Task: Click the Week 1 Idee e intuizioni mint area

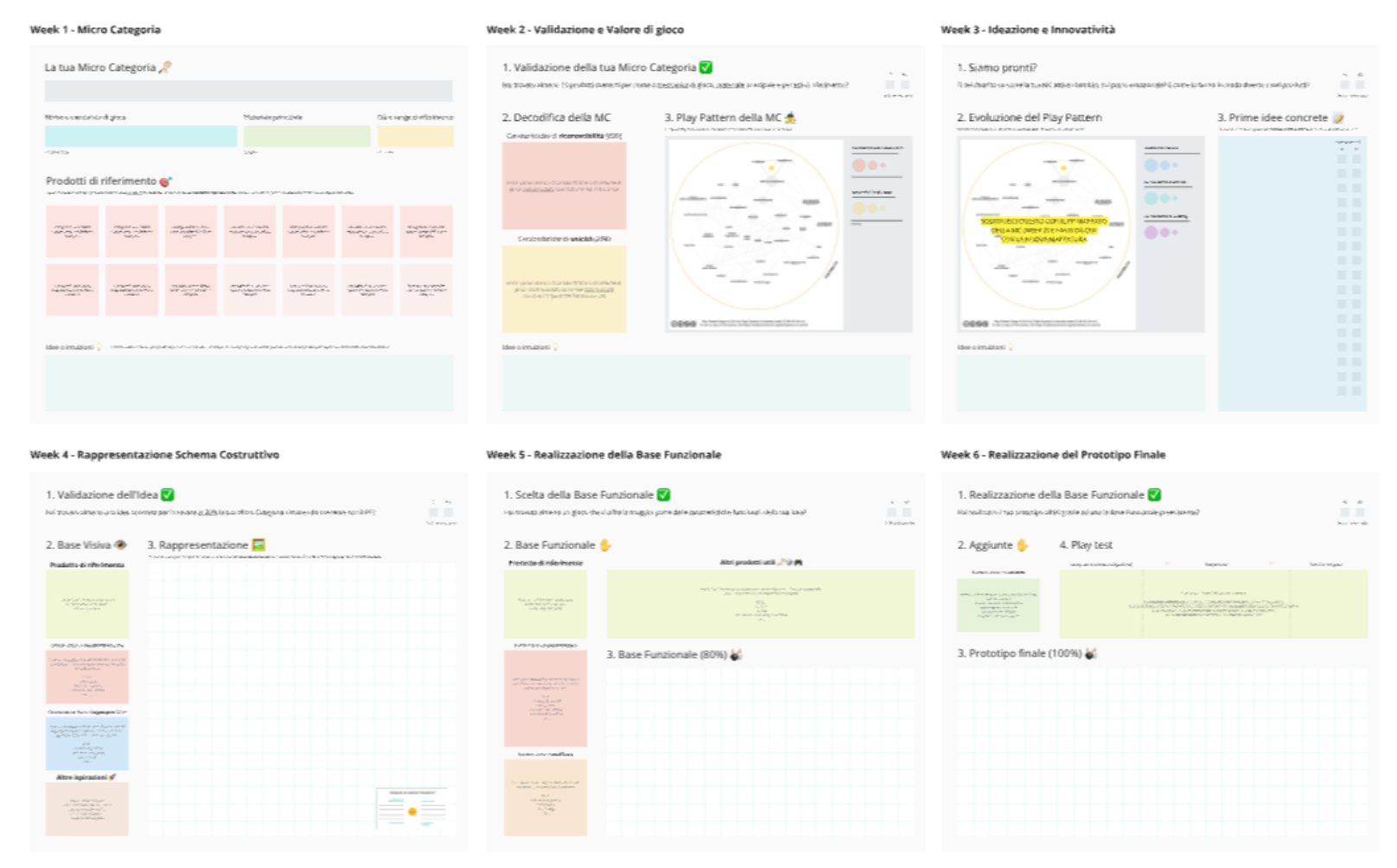Action: [x=249, y=383]
